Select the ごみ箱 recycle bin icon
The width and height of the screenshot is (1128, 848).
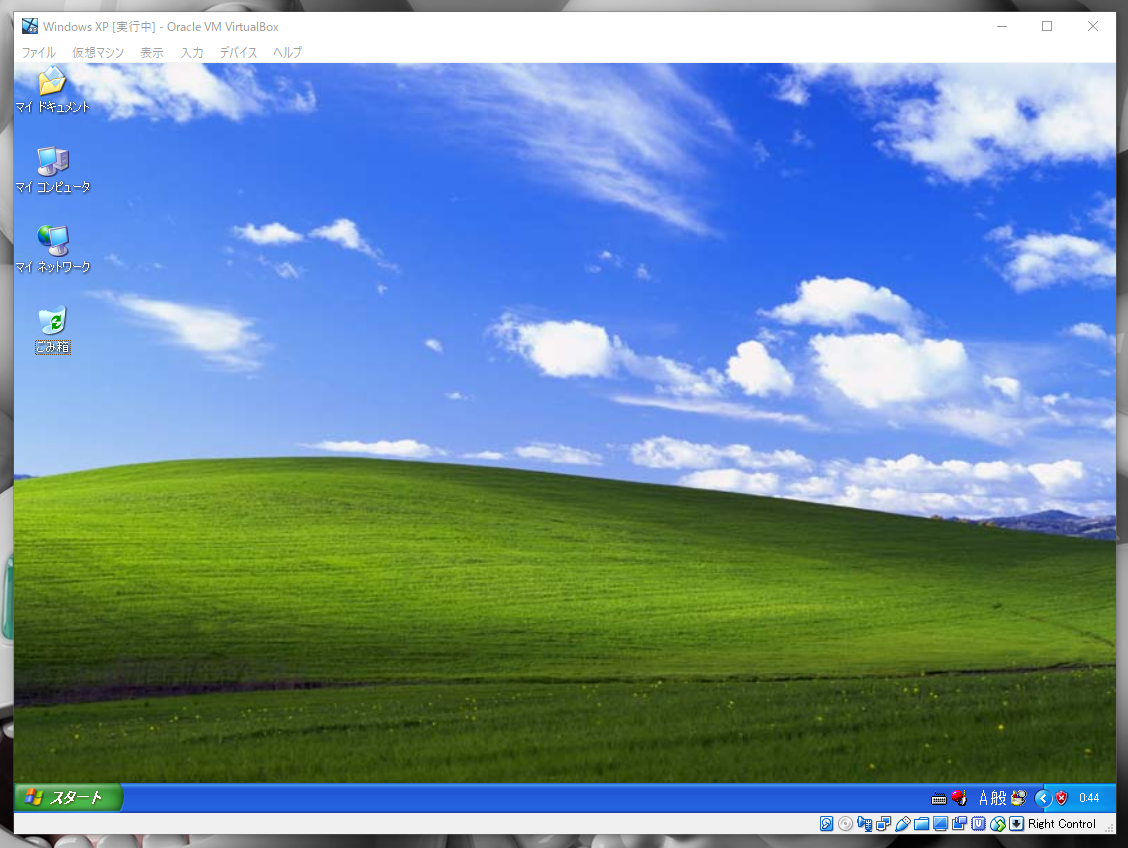click(53, 330)
